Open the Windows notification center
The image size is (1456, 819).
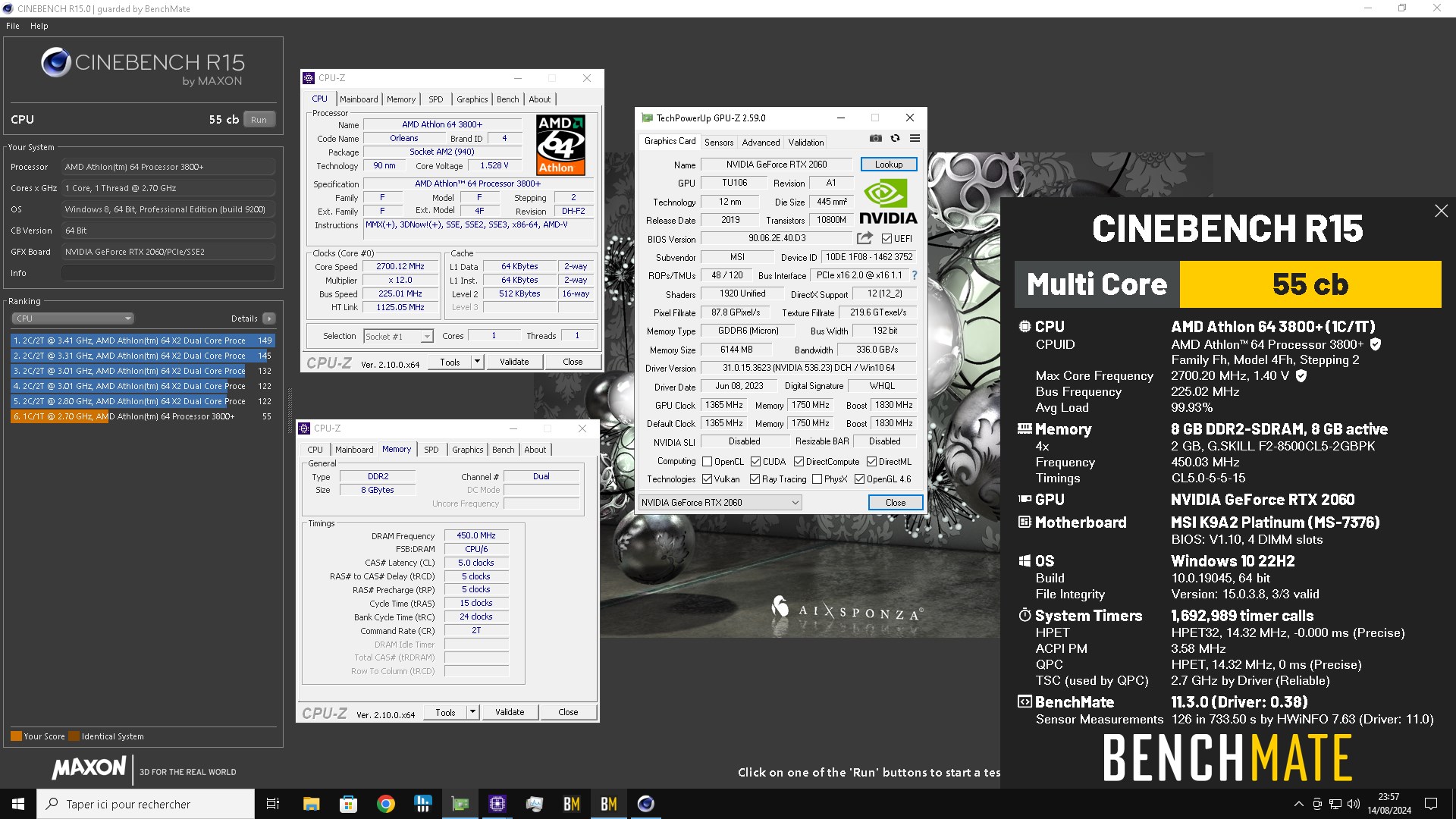[1431, 804]
